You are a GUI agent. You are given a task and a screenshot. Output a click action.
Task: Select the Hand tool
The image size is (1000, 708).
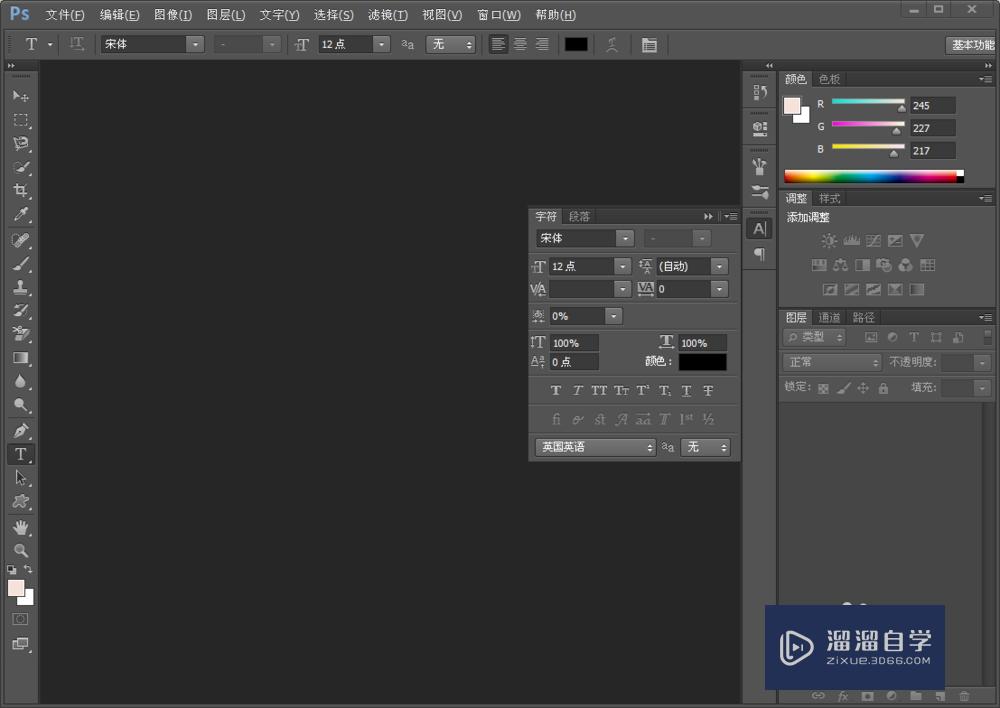[x=20, y=527]
